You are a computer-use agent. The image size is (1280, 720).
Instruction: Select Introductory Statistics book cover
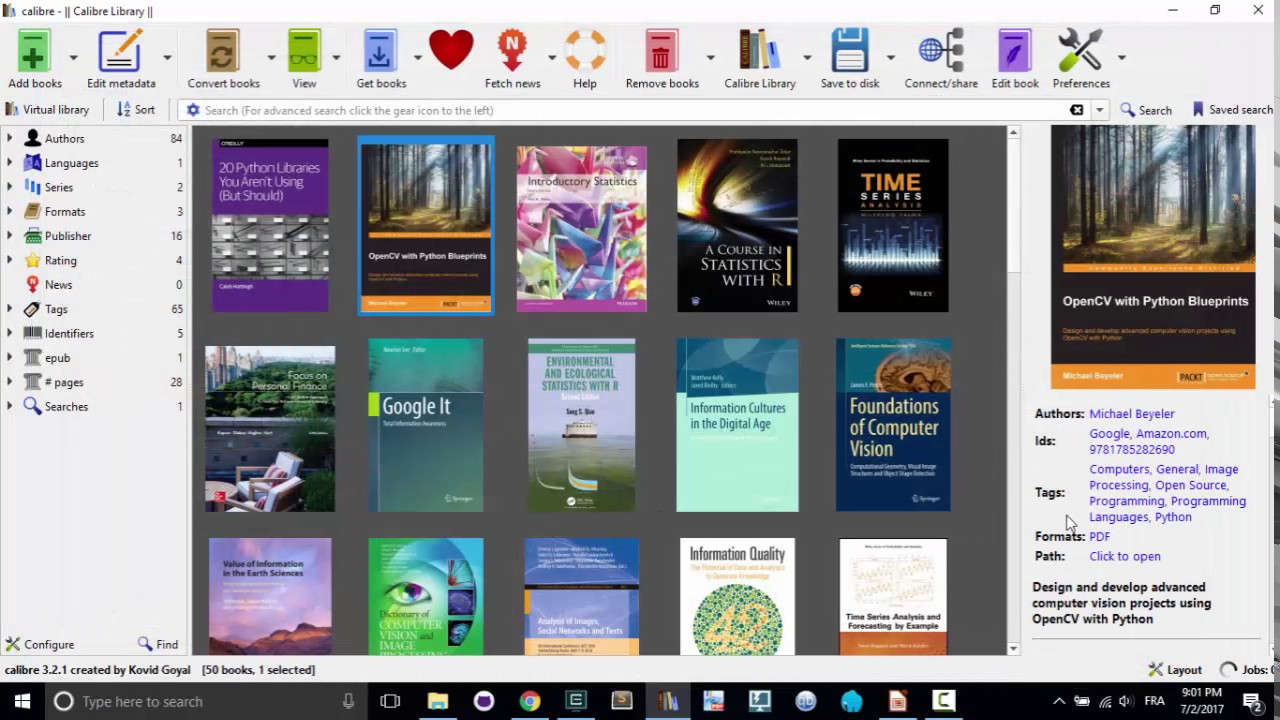point(581,229)
